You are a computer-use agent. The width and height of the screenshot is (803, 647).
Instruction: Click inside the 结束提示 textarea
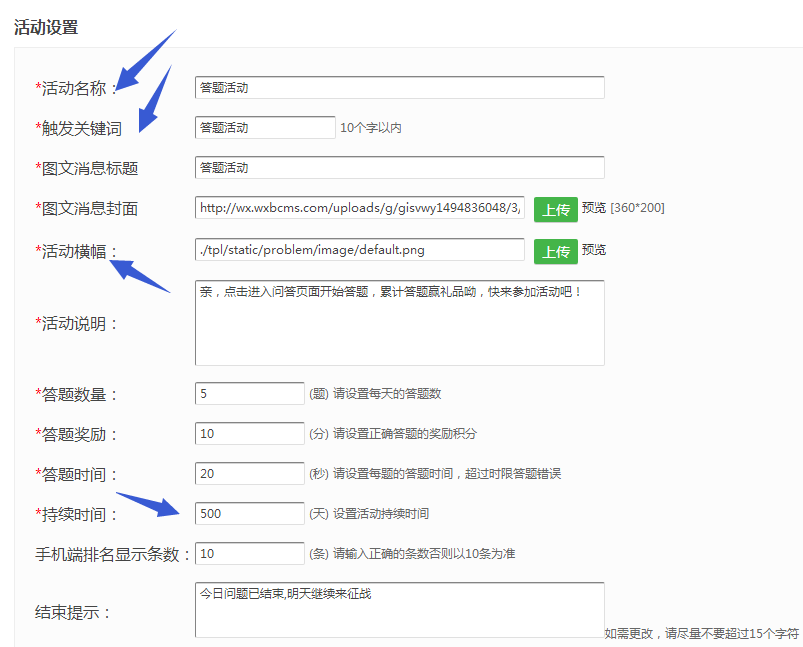click(x=399, y=610)
